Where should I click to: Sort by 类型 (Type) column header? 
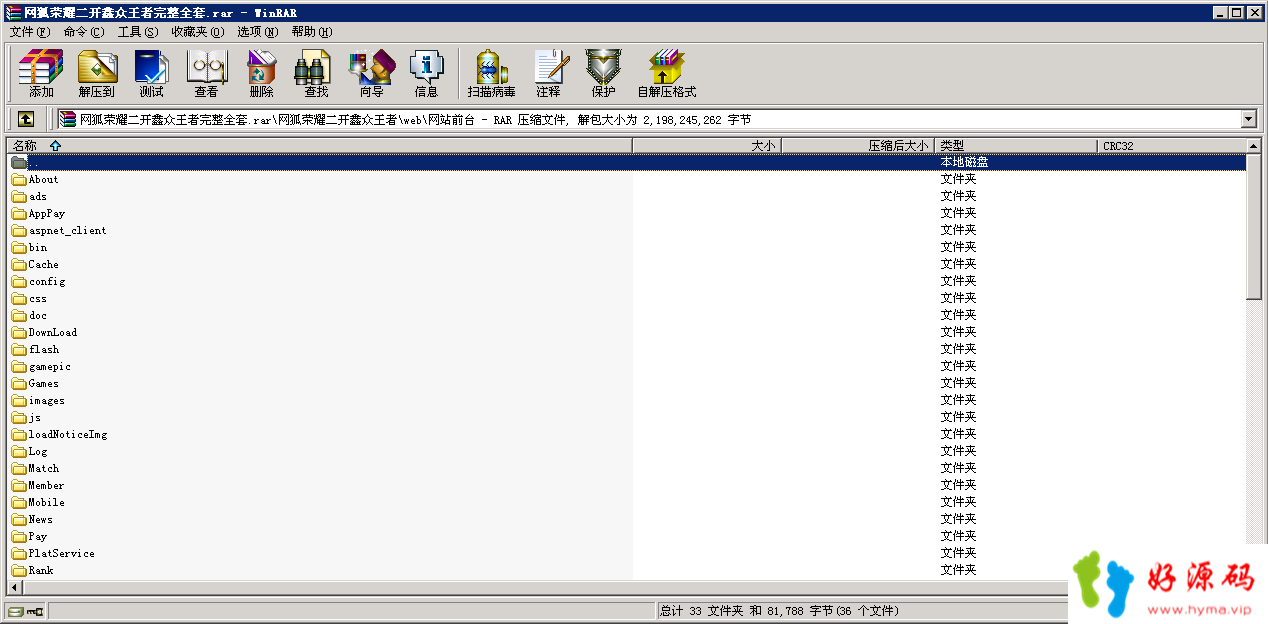point(1016,146)
